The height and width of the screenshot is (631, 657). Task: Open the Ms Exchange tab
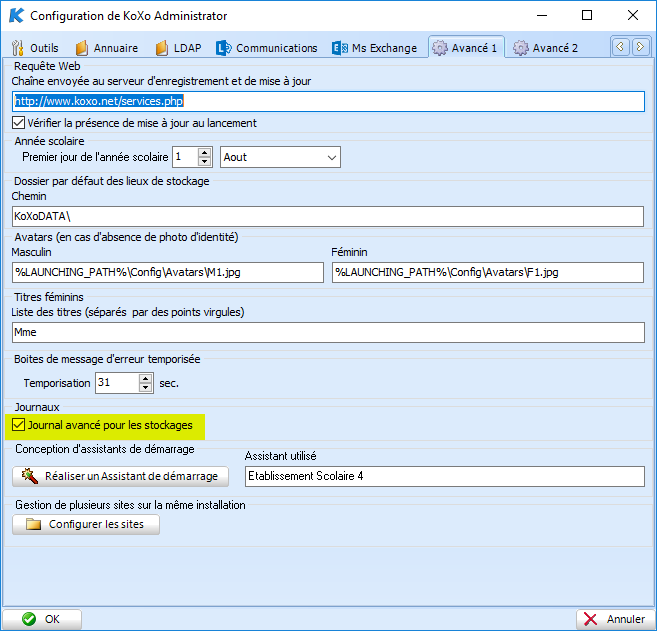375,48
